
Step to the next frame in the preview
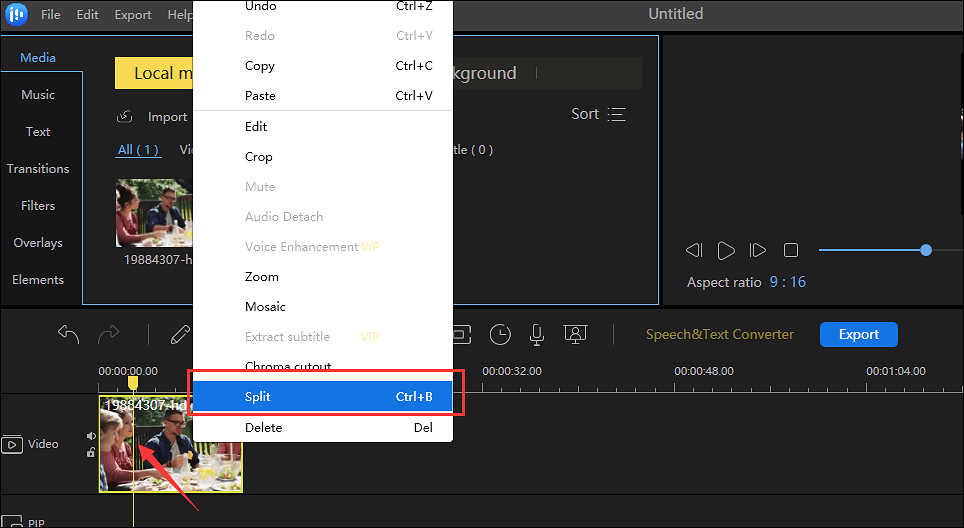coord(758,250)
